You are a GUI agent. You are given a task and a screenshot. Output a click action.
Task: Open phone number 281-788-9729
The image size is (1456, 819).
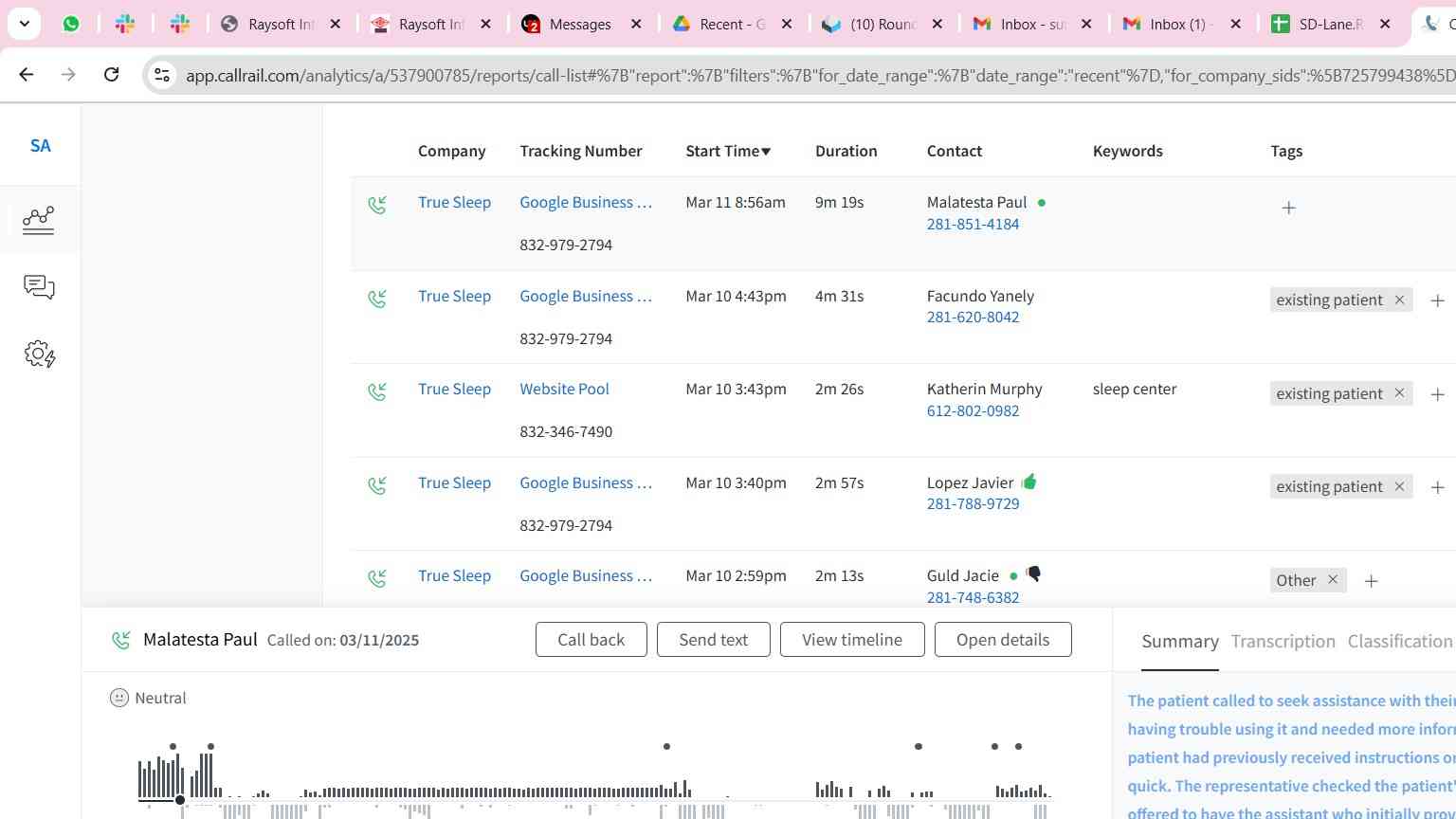coord(973,503)
